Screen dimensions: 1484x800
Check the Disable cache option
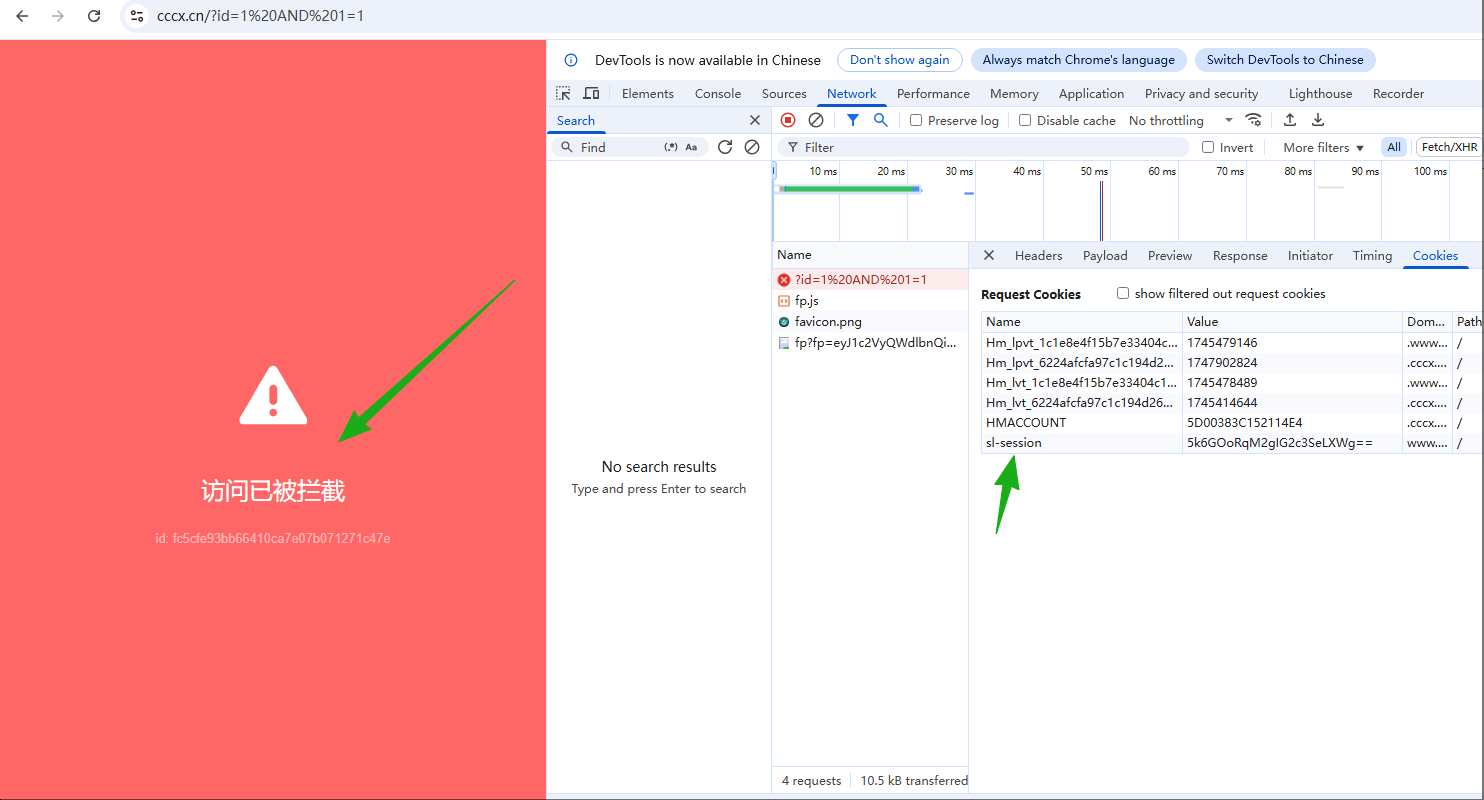tap(1025, 121)
